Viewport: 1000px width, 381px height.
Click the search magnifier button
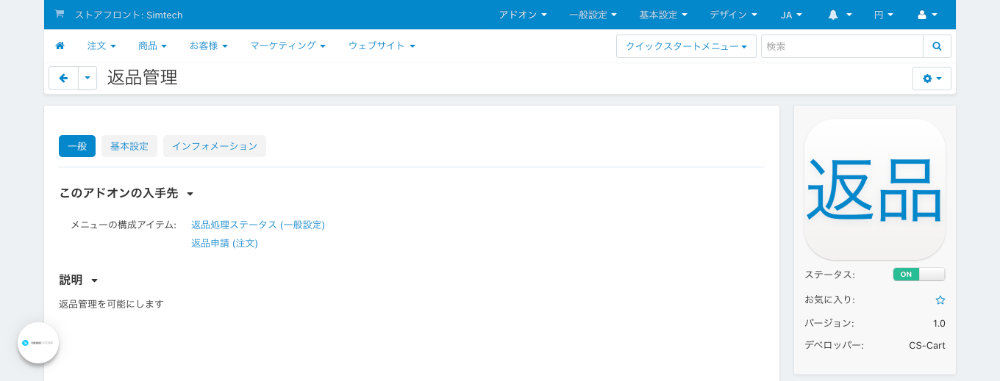(937, 46)
